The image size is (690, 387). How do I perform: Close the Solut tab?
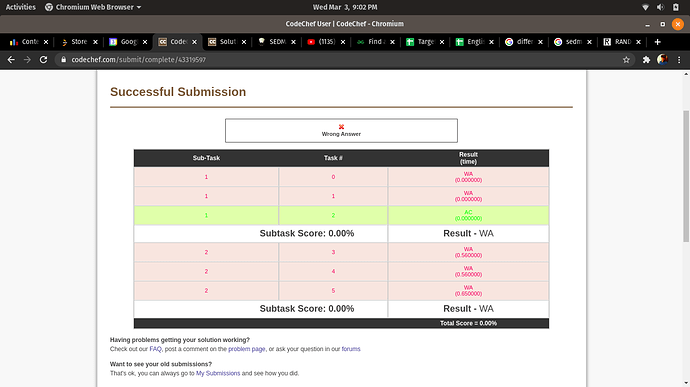coord(244,42)
